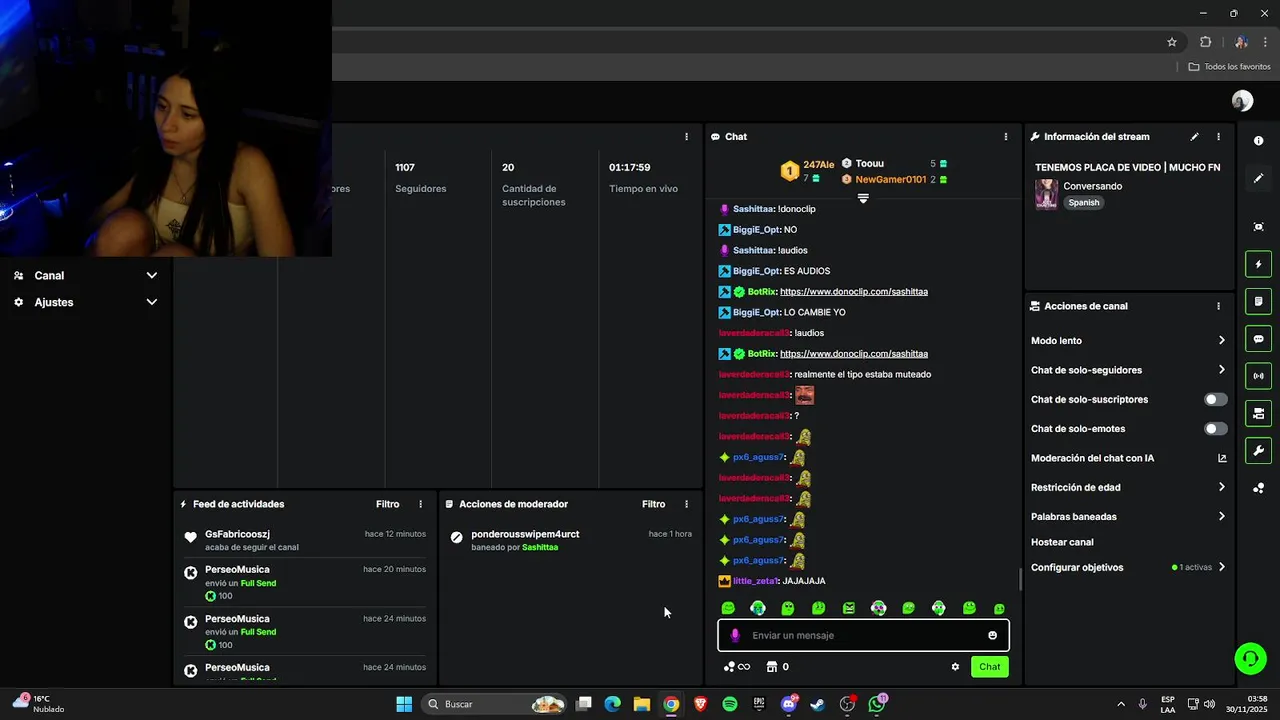Click the green Chat send button
The image size is (1280, 720).
pyautogui.click(x=989, y=667)
